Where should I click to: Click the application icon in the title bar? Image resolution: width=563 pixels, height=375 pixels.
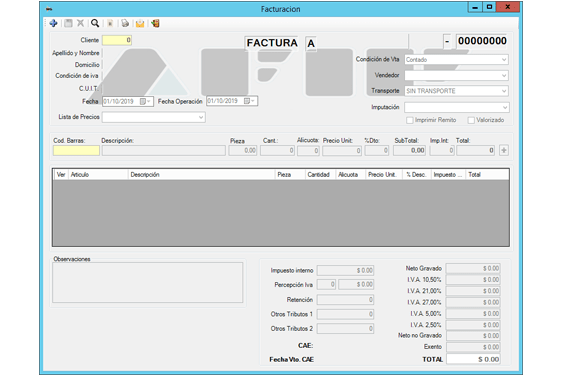(x=49, y=9)
